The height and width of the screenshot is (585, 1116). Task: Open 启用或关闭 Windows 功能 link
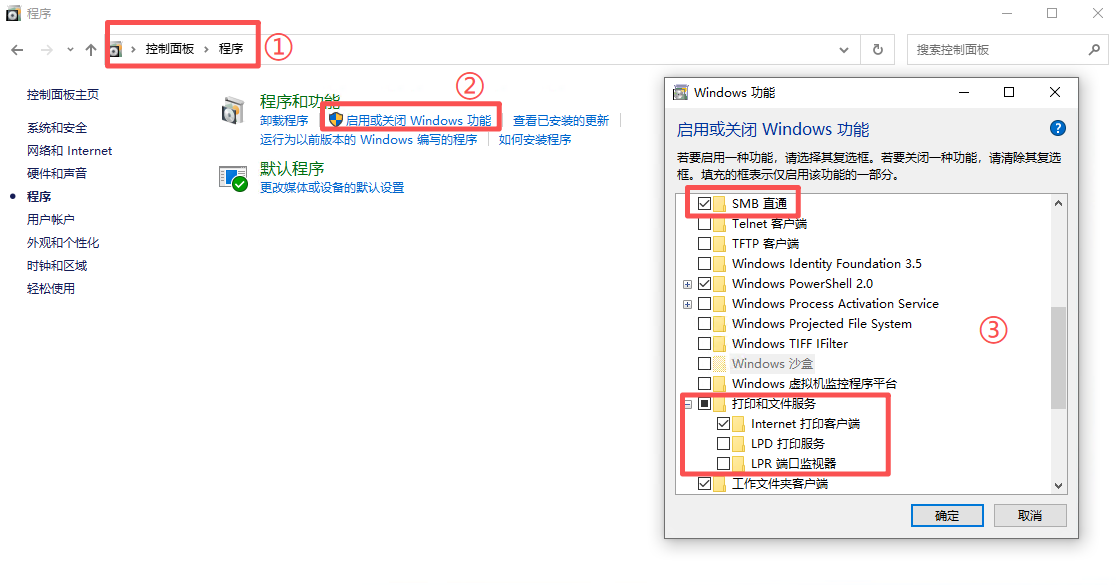418,121
